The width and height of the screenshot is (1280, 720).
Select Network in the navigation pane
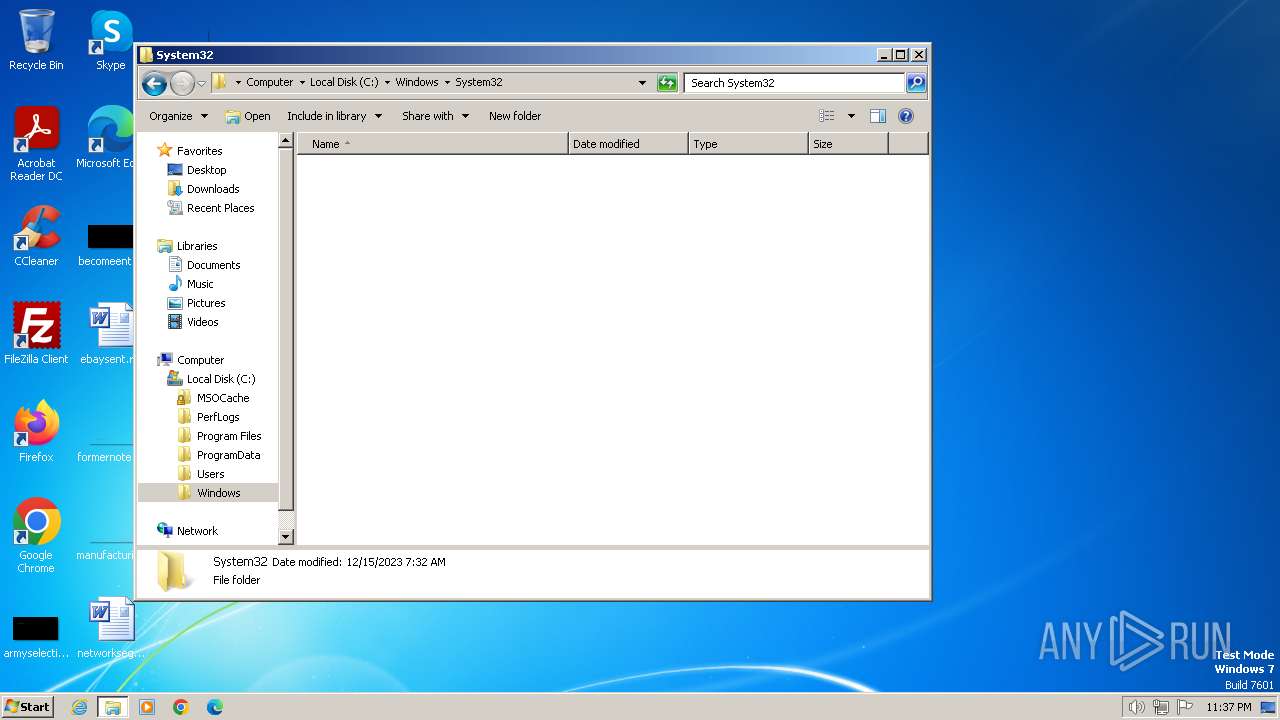click(x=197, y=531)
